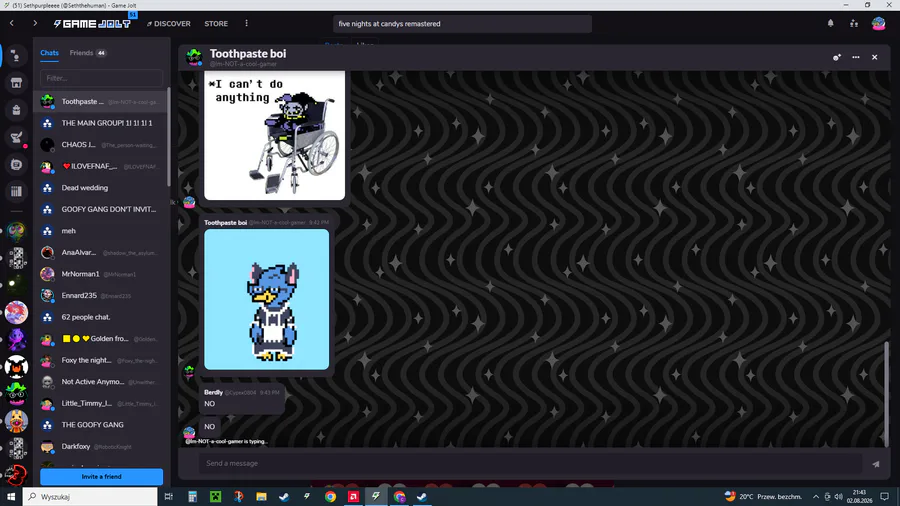Click the chat list scrollbar
Viewport: 900px width, 506px height.
(169, 137)
